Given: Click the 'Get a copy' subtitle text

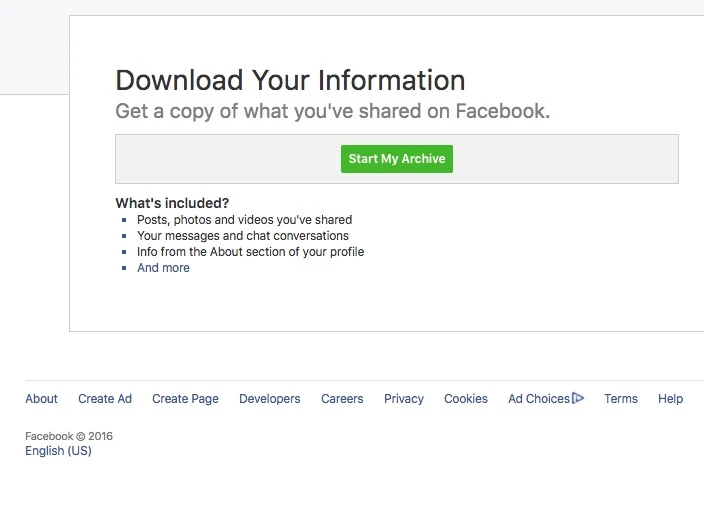Looking at the screenshot, I should (332, 111).
